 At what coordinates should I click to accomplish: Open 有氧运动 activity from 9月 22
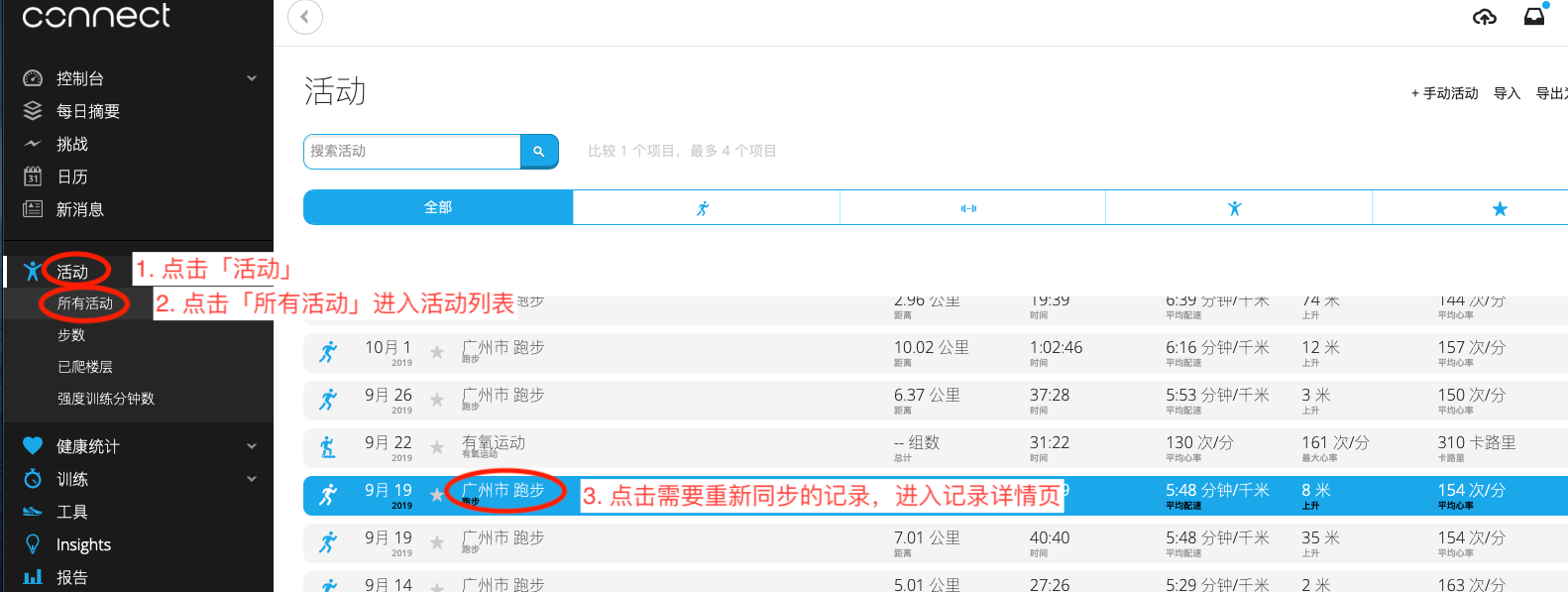click(x=494, y=443)
